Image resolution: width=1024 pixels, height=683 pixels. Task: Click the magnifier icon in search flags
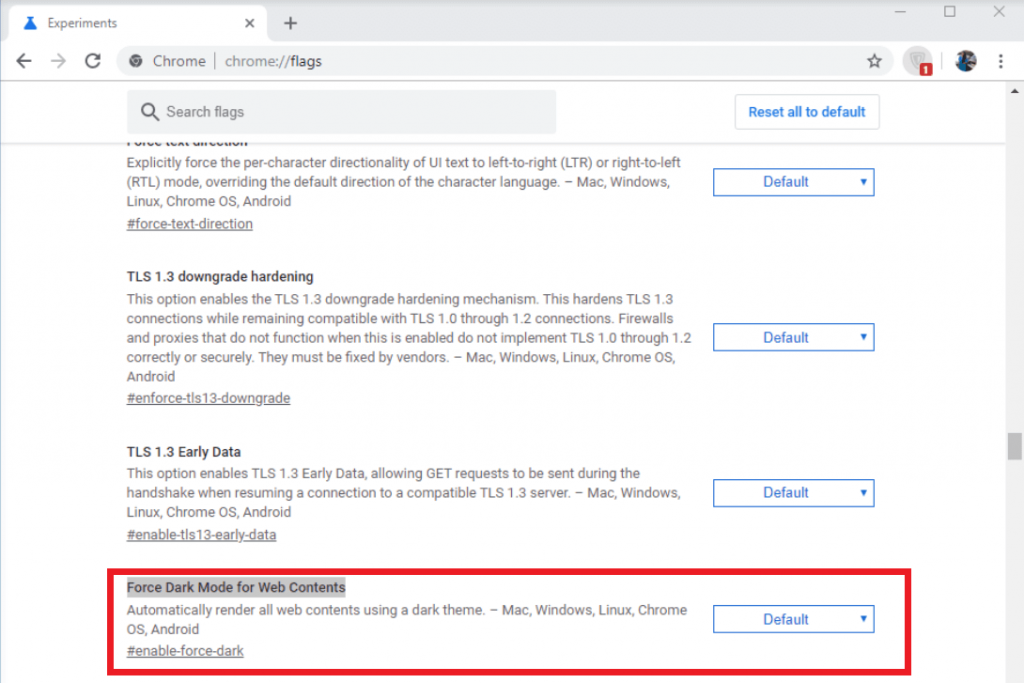150,112
